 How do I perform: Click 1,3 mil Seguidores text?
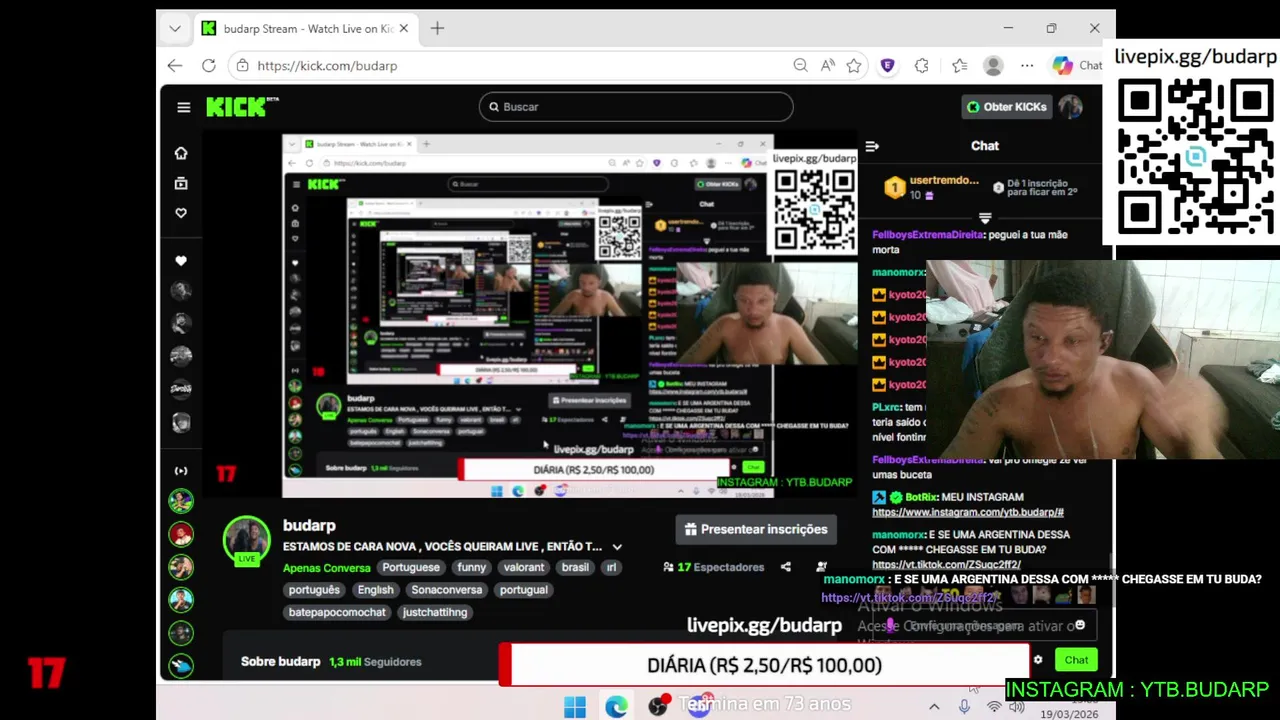click(x=375, y=662)
